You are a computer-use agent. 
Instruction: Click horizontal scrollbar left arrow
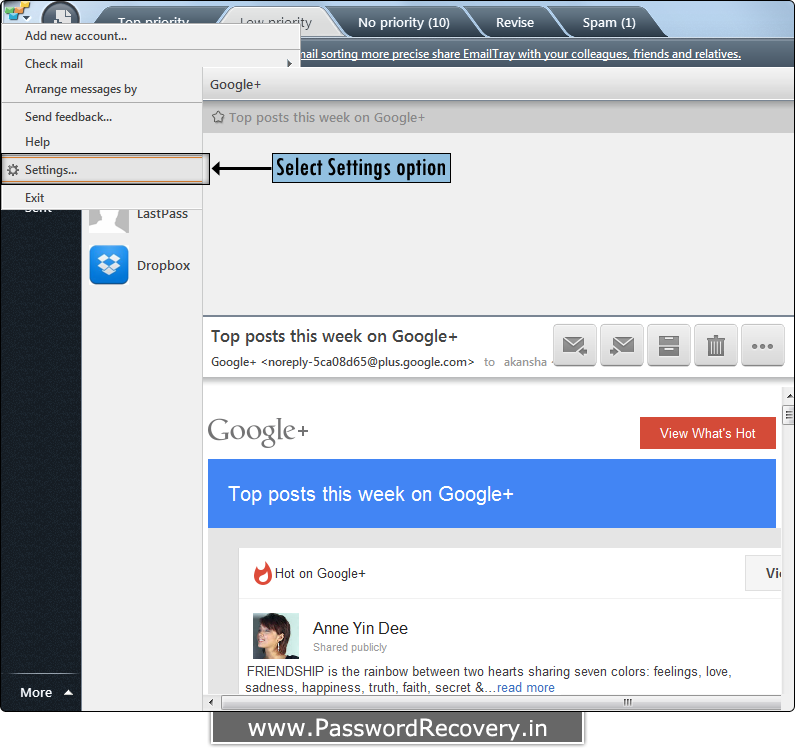pos(211,702)
